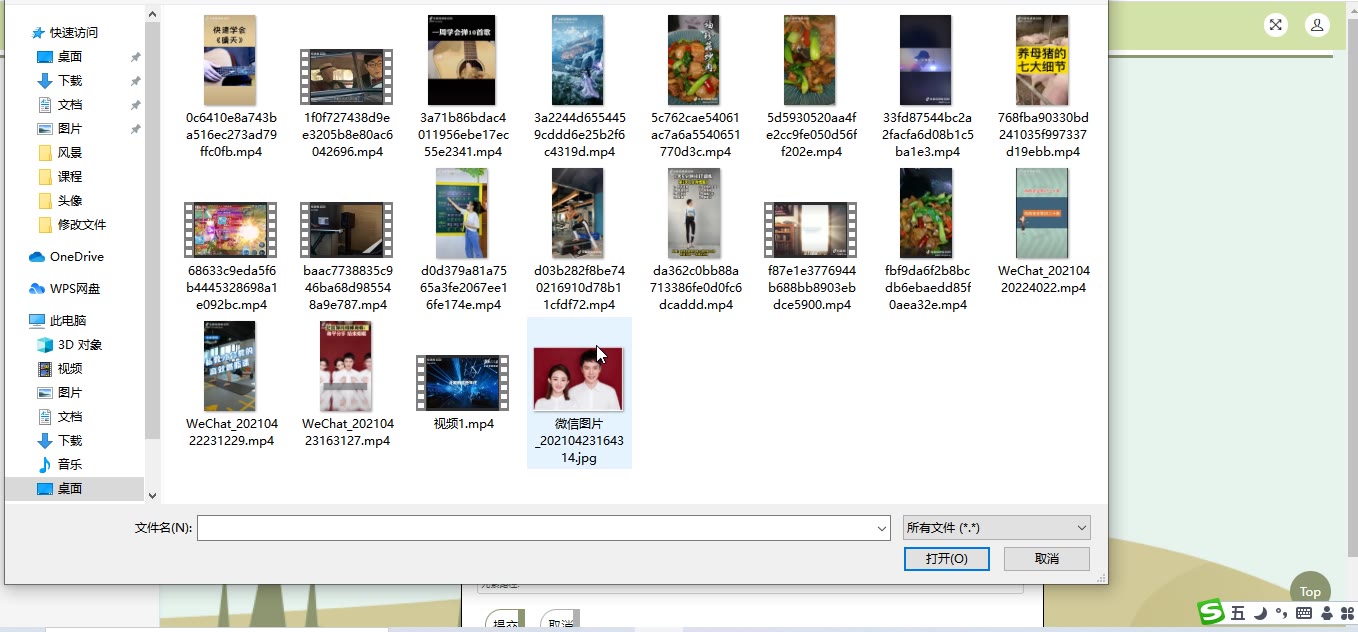Screen dimensions: 1358x632
Task: Select file 768fba90330bd241035f997337d19ebb.mp4
Action: (1042, 87)
